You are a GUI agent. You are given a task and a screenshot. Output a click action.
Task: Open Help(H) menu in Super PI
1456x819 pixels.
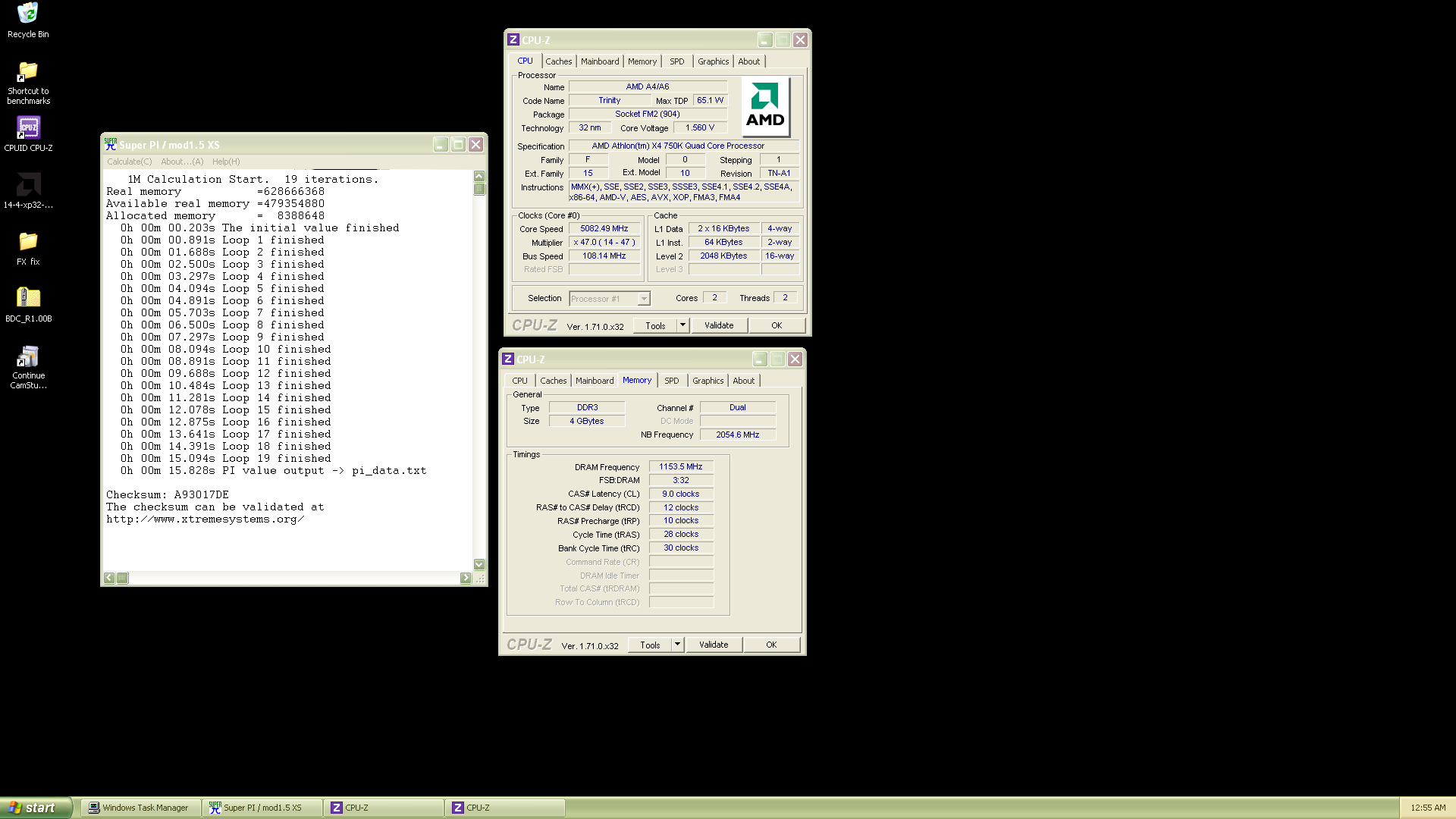coord(226,162)
